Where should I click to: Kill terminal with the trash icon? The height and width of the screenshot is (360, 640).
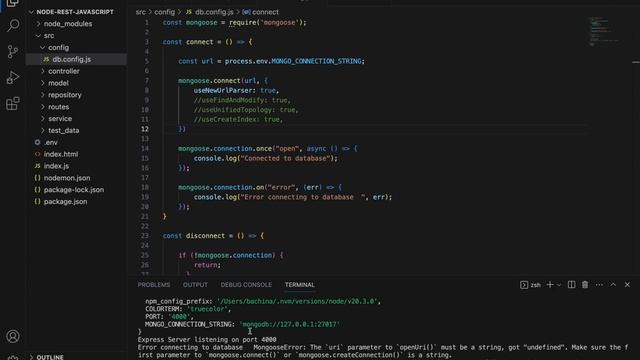(x=585, y=284)
